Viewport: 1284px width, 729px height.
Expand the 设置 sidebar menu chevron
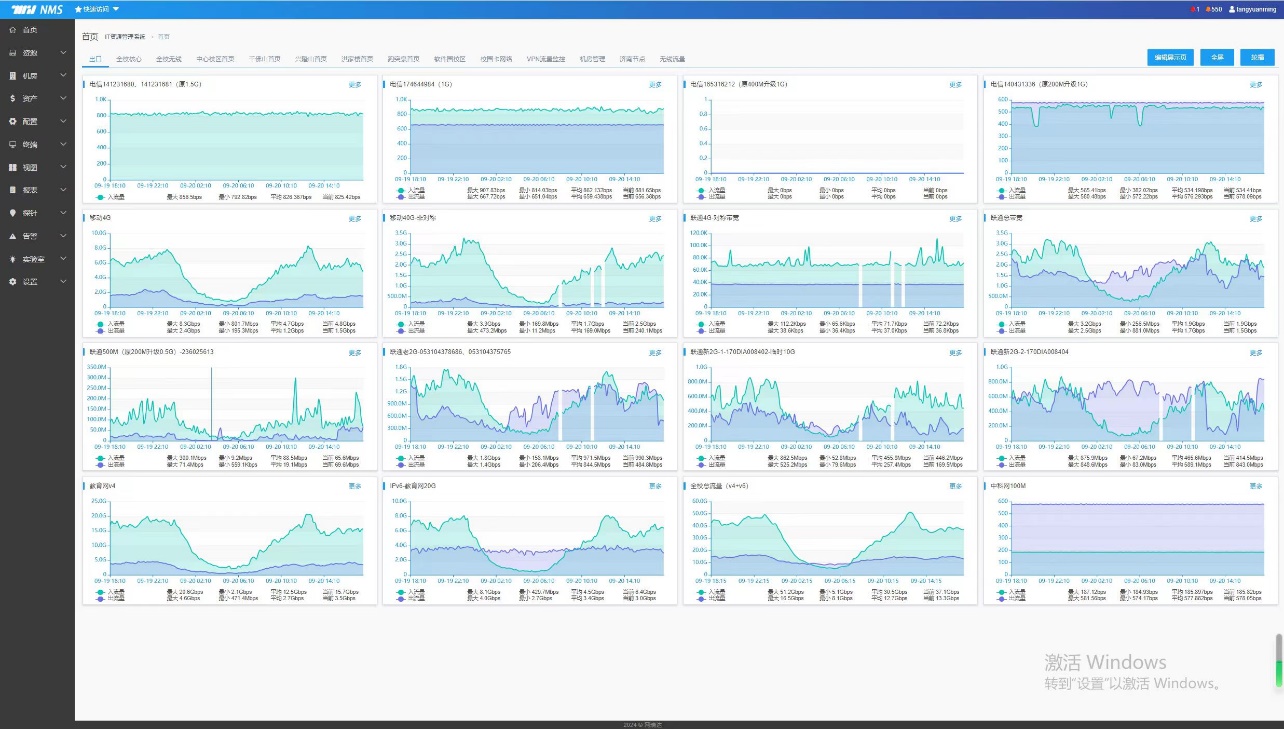[x=64, y=281]
